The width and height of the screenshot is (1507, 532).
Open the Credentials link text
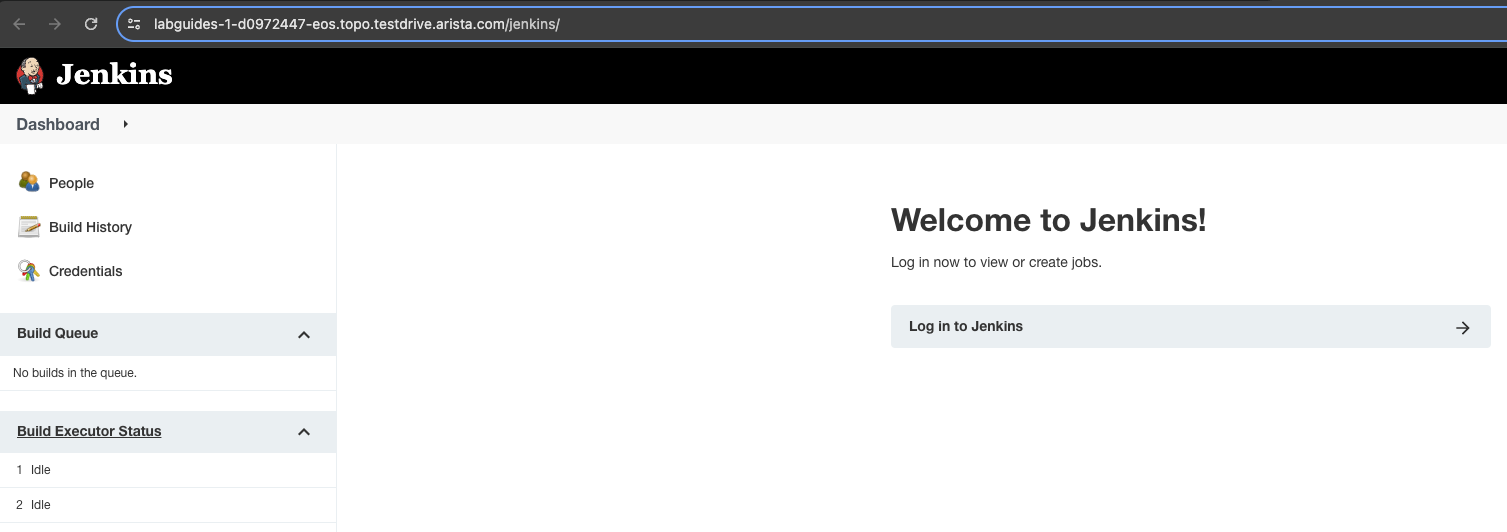tap(85, 271)
